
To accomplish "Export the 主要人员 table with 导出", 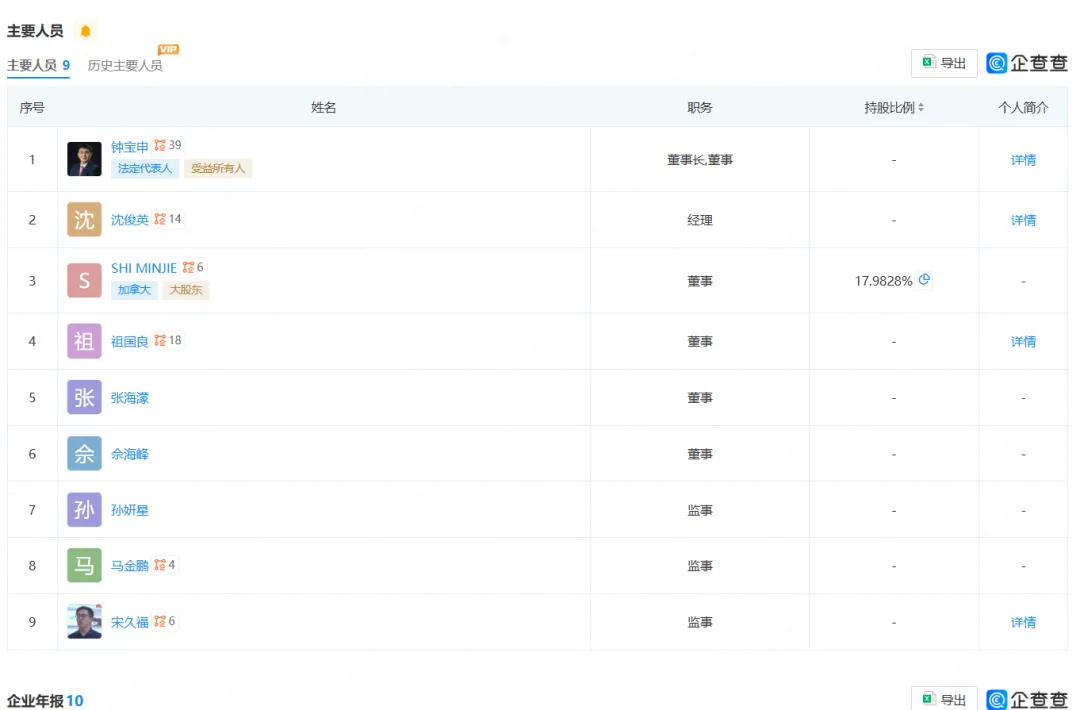I will [x=944, y=63].
